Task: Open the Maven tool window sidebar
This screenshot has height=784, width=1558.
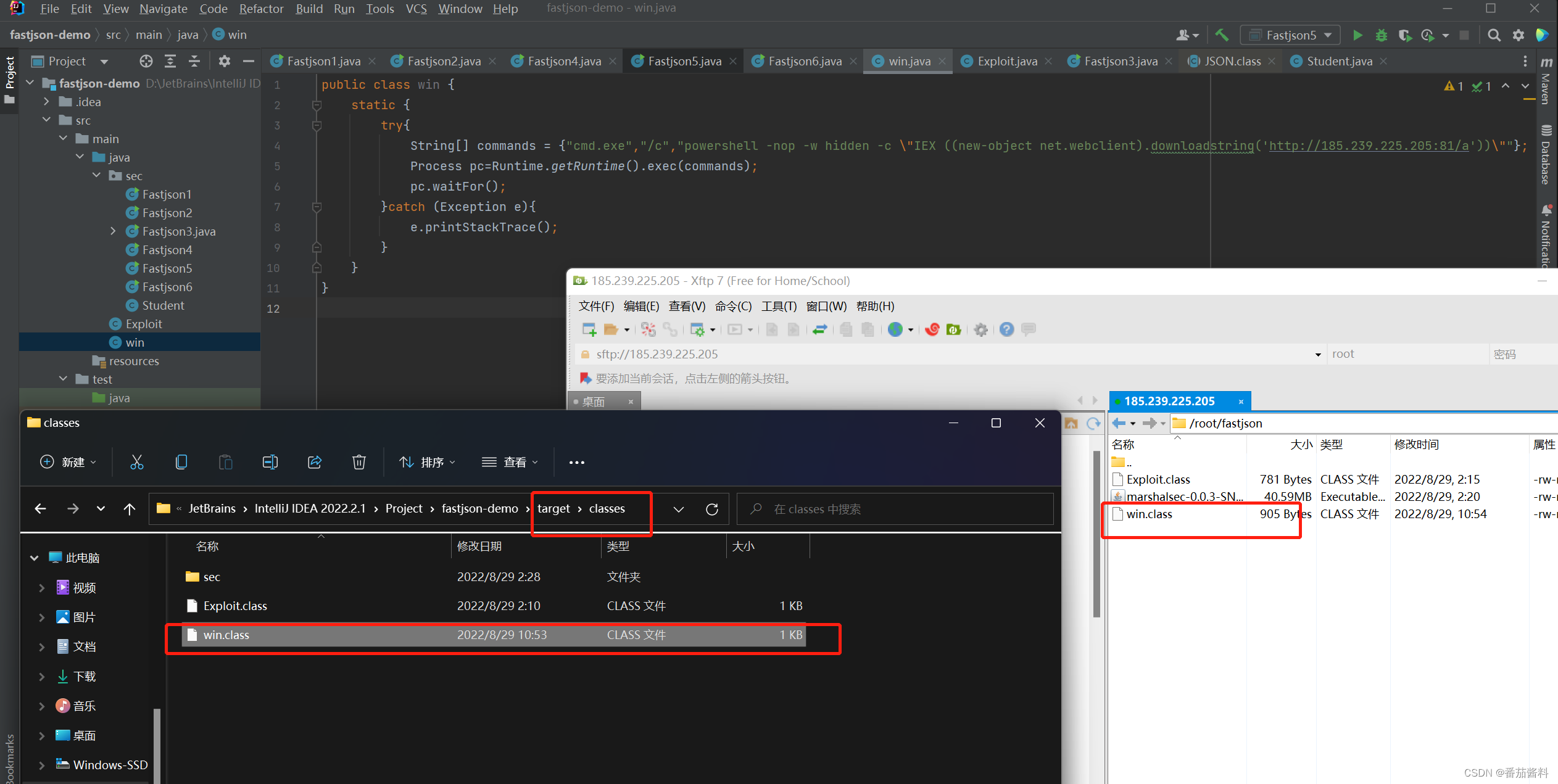Action: click(x=1546, y=81)
